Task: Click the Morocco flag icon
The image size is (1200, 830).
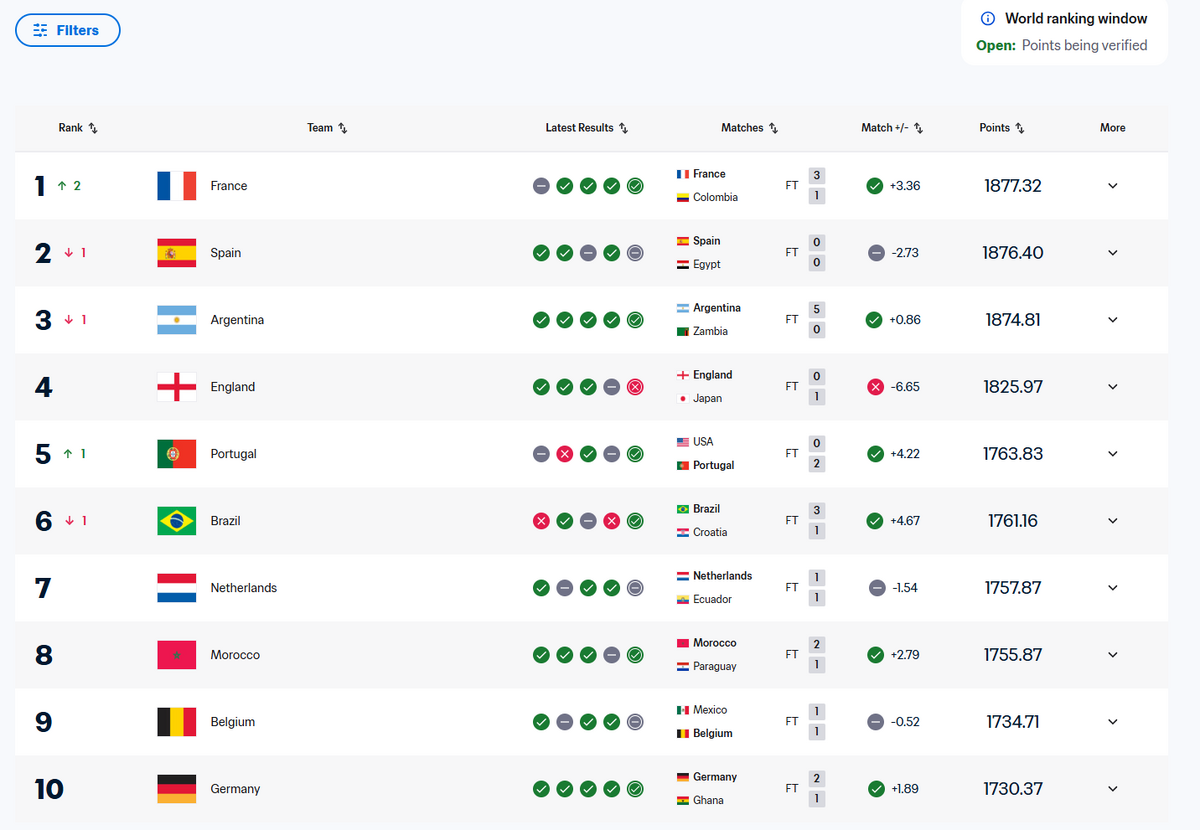Action: pyautogui.click(x=176, y=655)
